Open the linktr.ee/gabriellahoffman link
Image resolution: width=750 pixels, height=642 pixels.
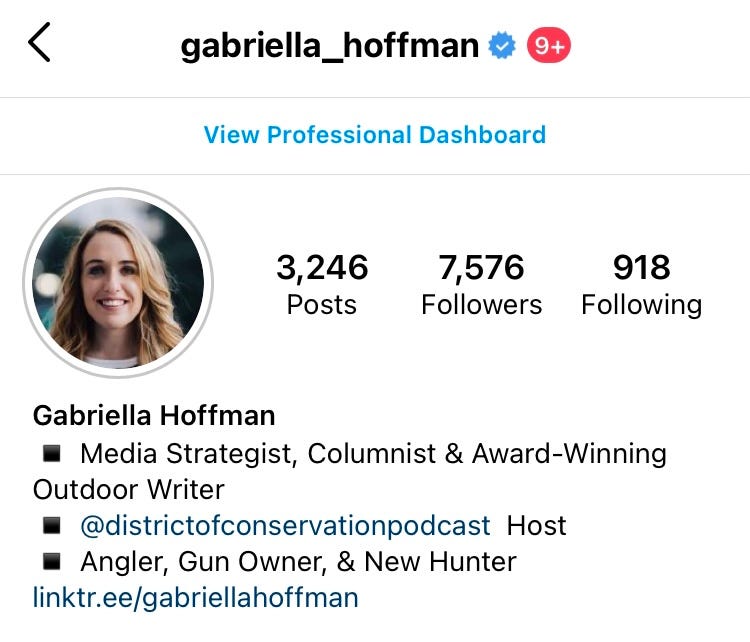[x=196, y=598]
